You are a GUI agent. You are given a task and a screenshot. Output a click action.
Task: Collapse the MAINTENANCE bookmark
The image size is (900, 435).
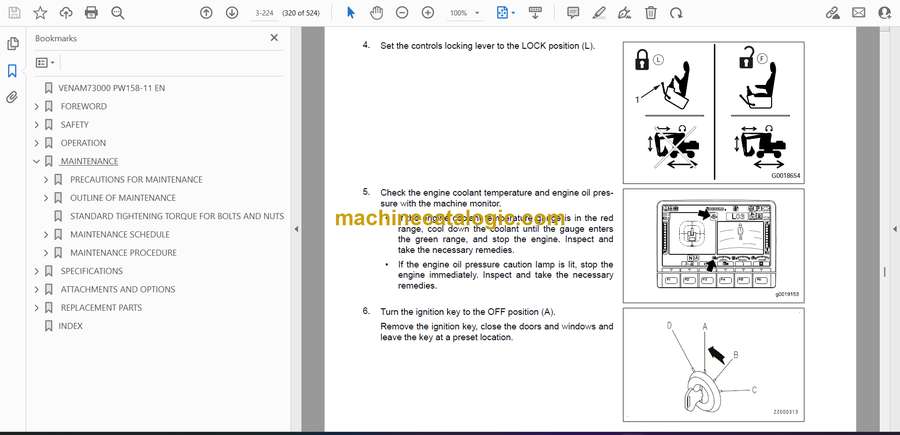tap(37, 161)
